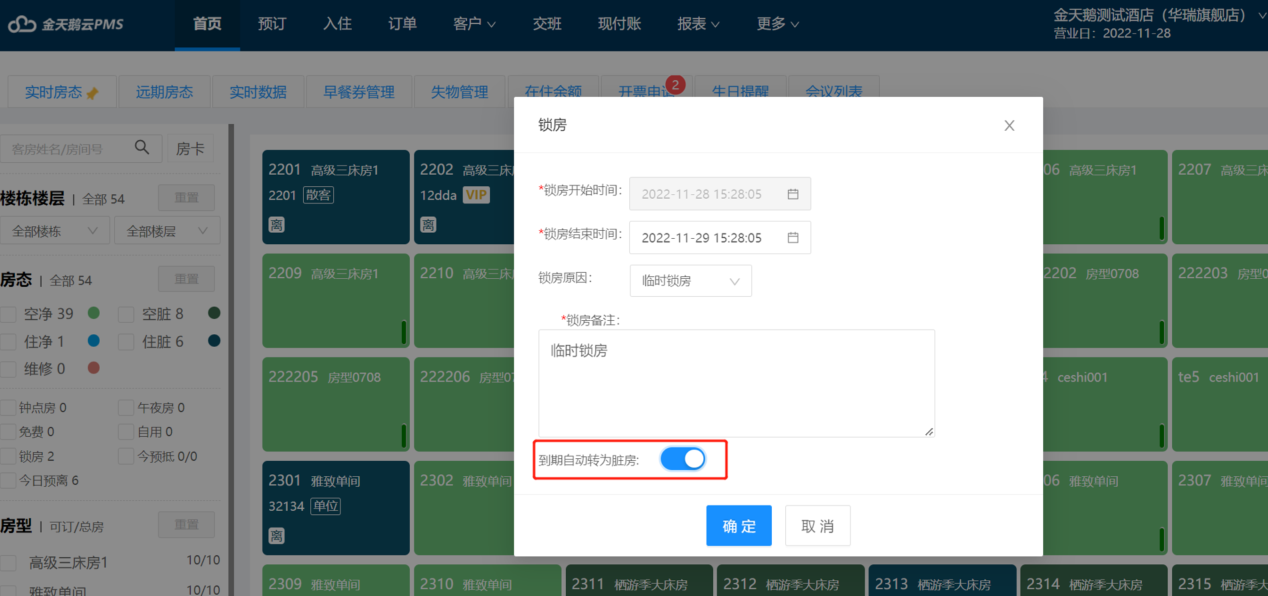Click the 金天鹅云PMS cloud logo
The height and width of the screenshot is (596, 1268).
(66, 24)
